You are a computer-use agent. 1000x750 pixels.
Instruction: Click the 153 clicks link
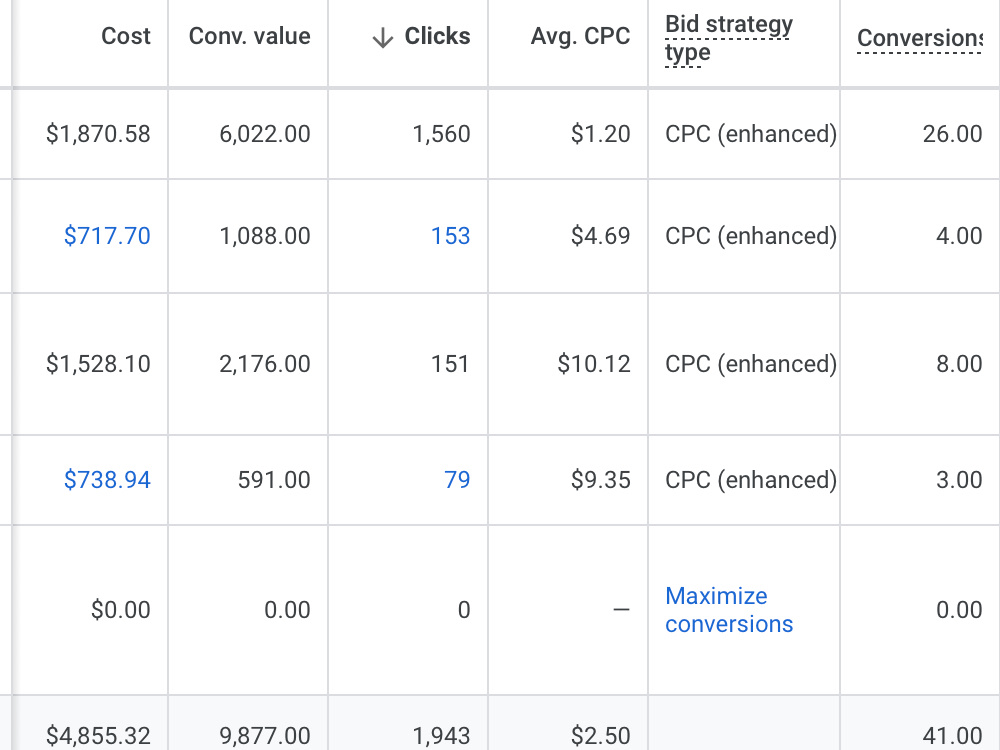[450, 236]
